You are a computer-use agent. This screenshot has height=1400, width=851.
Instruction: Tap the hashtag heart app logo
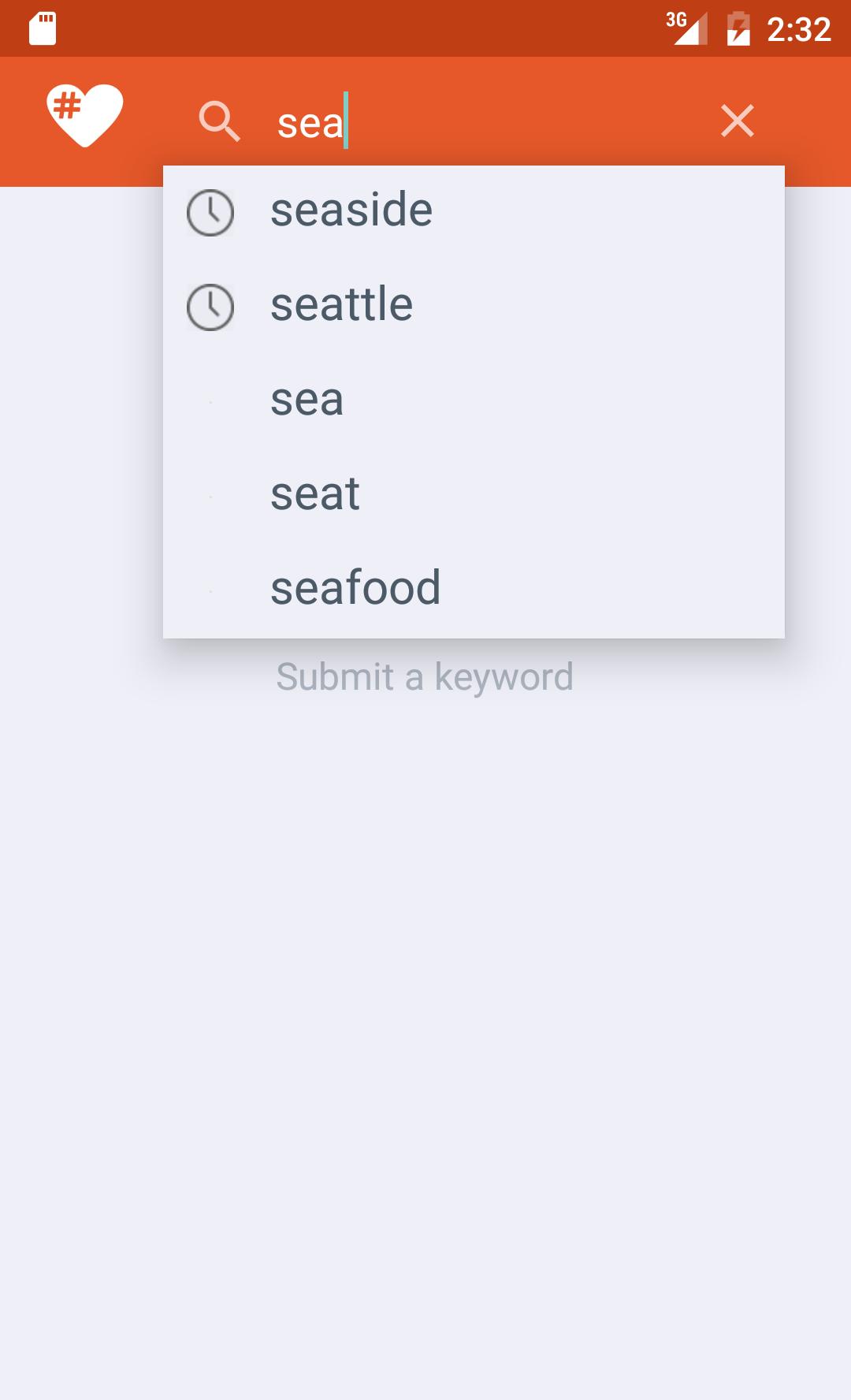(84, 115)
